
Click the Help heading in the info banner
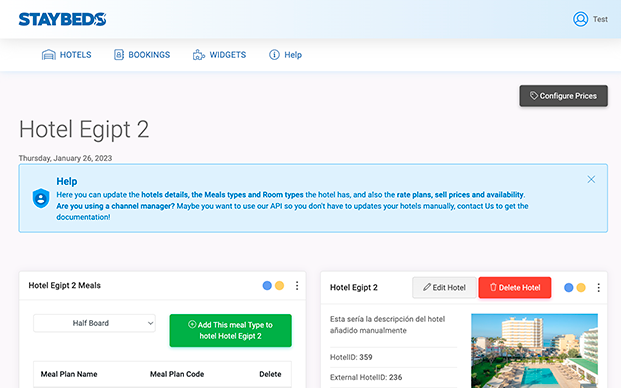coord(67,181)
